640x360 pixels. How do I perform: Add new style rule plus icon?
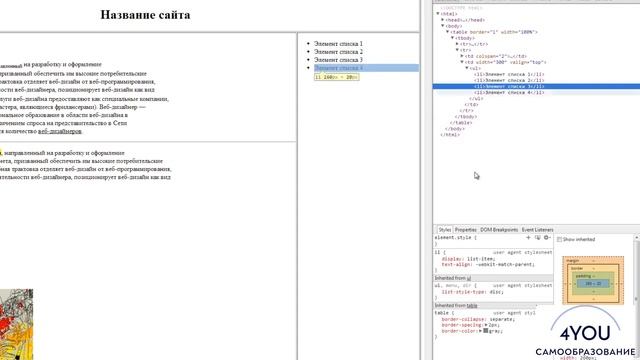(x=528, y=238)
